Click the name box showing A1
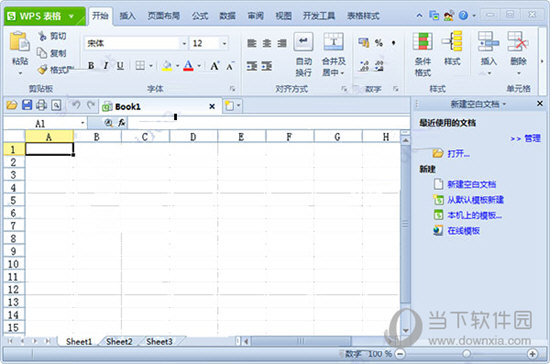 click(x=45, y=123)
